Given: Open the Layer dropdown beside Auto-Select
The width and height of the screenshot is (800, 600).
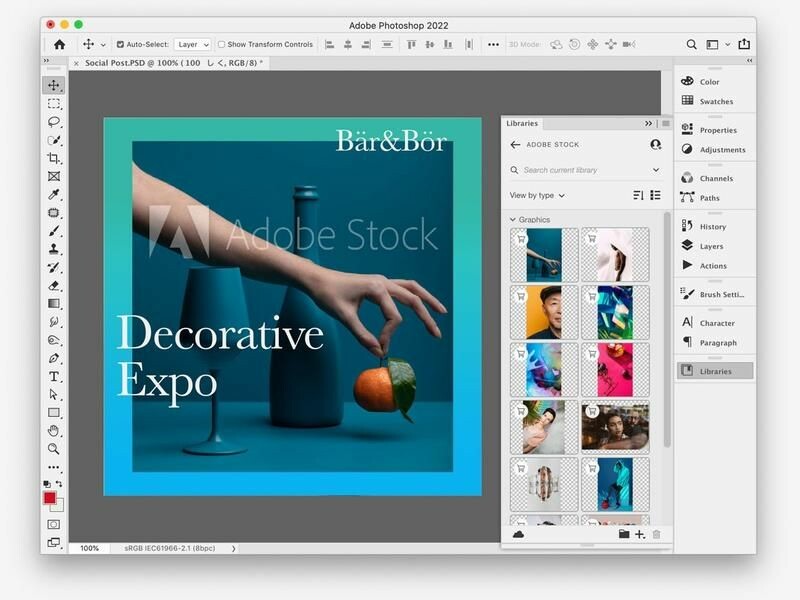Looking at the screenshot, I should tap(192, 45).
